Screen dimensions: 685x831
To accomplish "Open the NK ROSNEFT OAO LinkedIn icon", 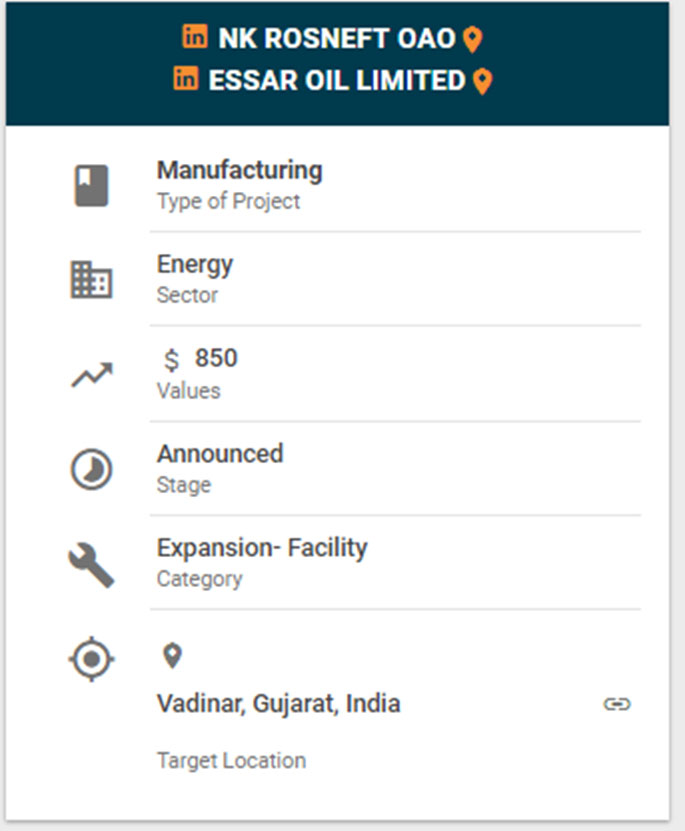I will click(195, 36).
